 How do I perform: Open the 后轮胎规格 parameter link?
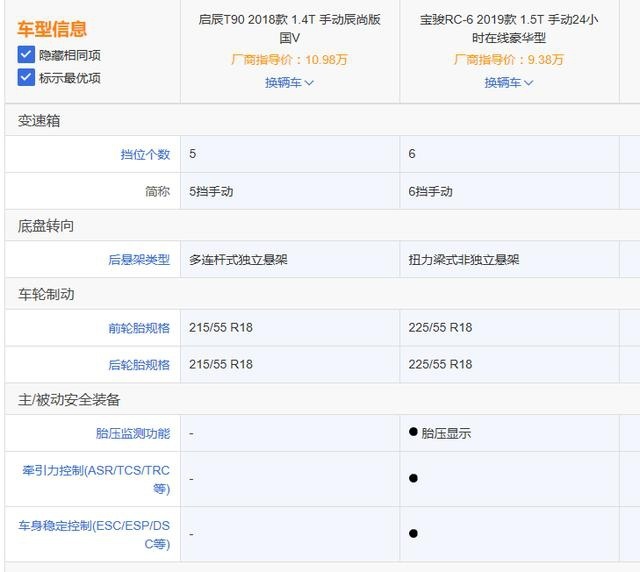(x=139, y=365)
